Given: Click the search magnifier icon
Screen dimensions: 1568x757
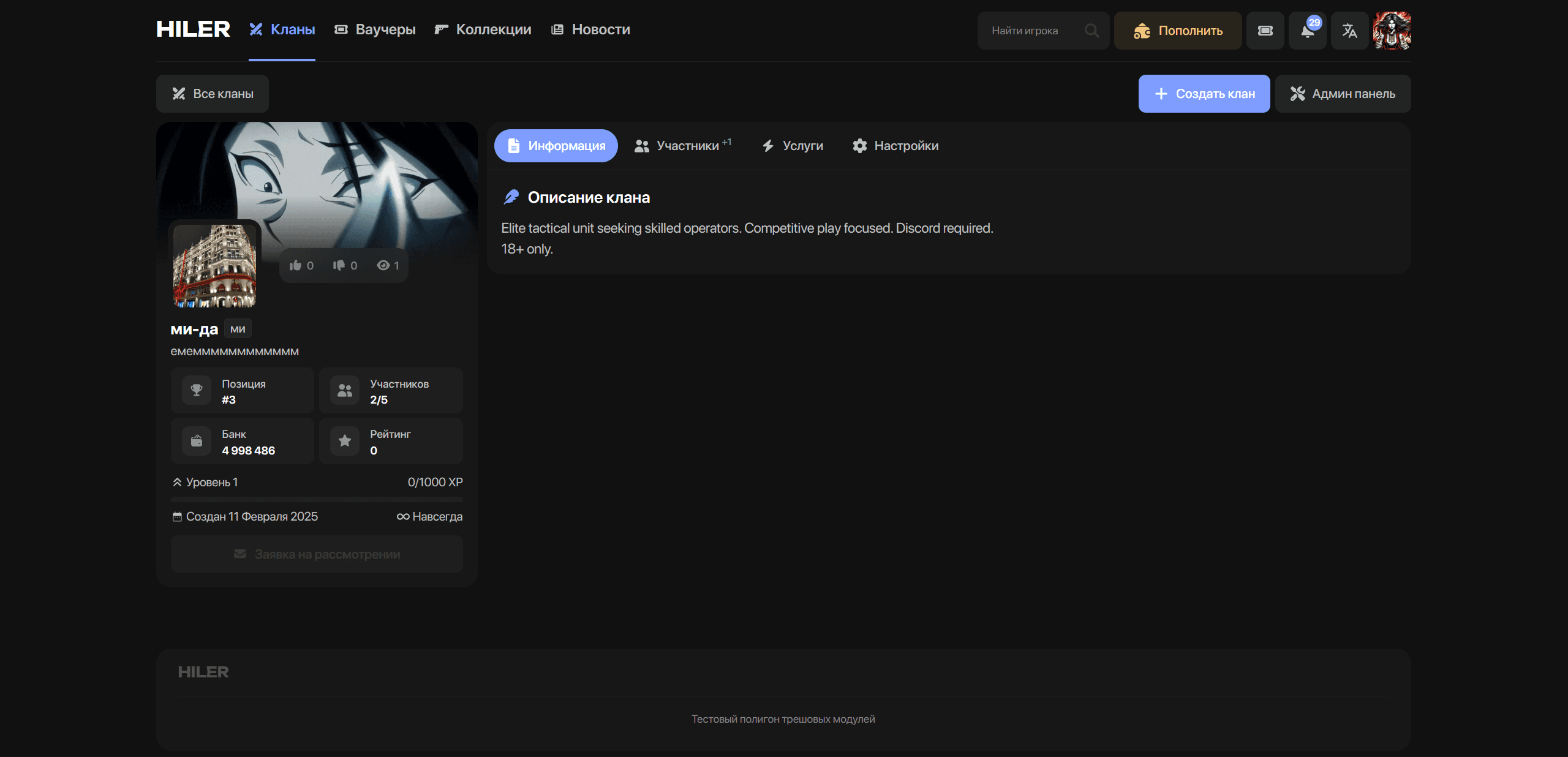Looking at the screenshot, I should (x=1091, y=31).
